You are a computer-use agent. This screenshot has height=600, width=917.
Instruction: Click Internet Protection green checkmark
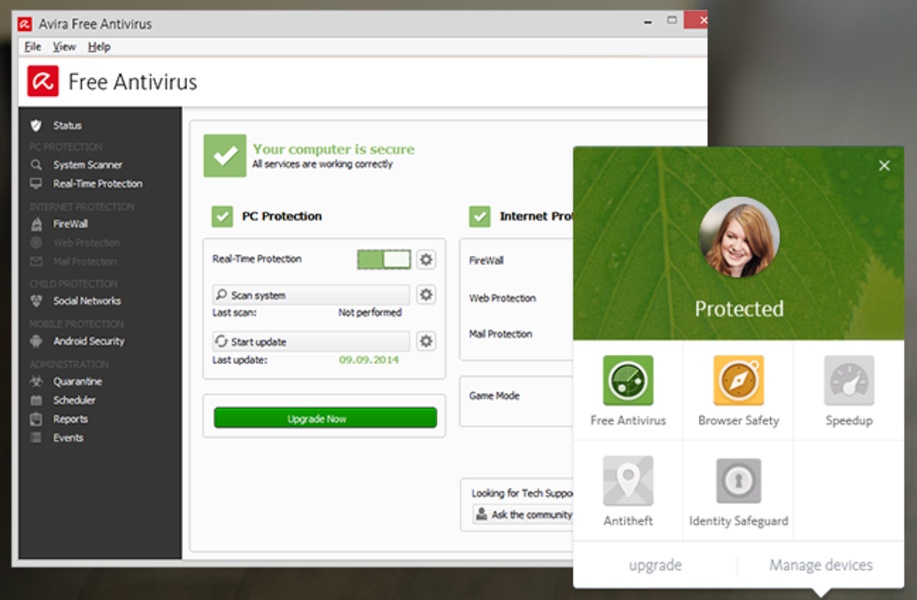(x=480, y=216)
